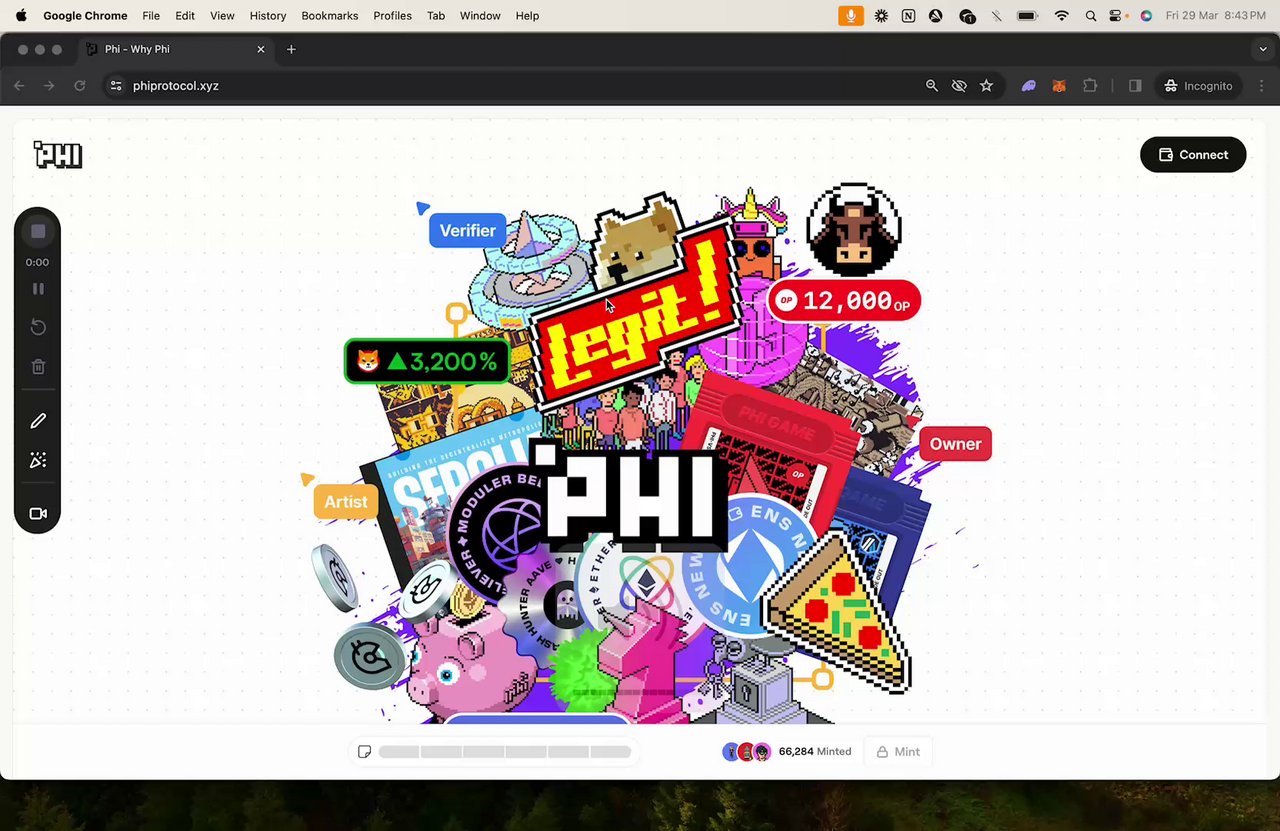Click the PHI logo in the page header
1280x831 pixels.
click(x=58, y=154)
